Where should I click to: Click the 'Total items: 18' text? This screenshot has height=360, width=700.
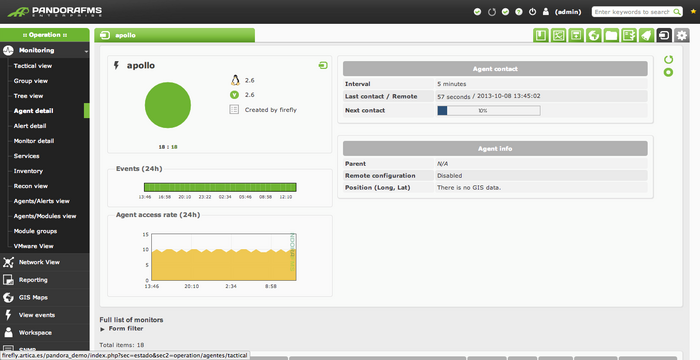pos(121,345)
